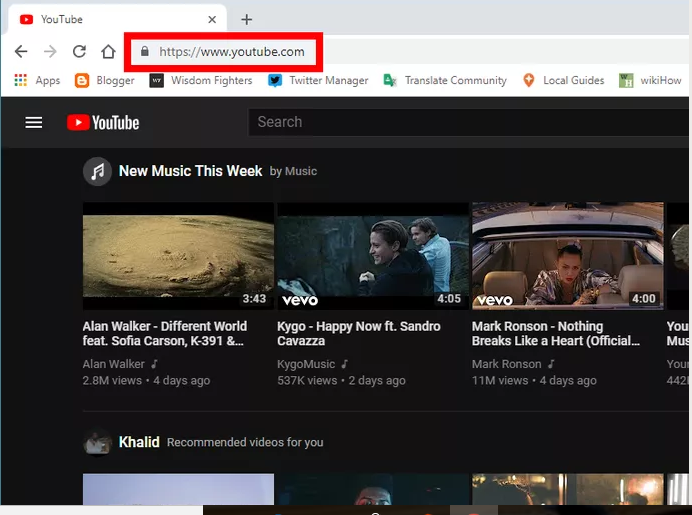The image size is (692, 515).
Task: Play the Alan Walker Different World thumbnail
Action: pos(178,256)
